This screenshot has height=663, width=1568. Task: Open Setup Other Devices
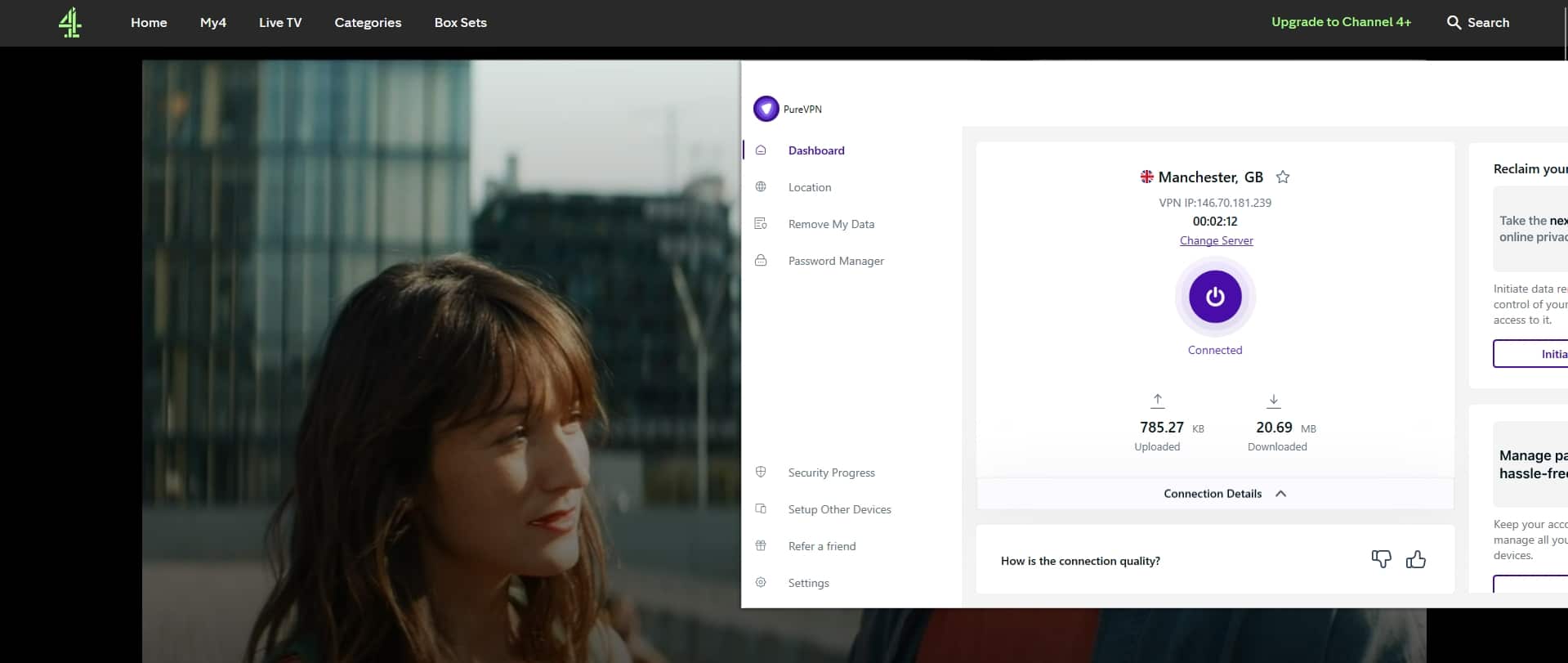coord(839,509)
